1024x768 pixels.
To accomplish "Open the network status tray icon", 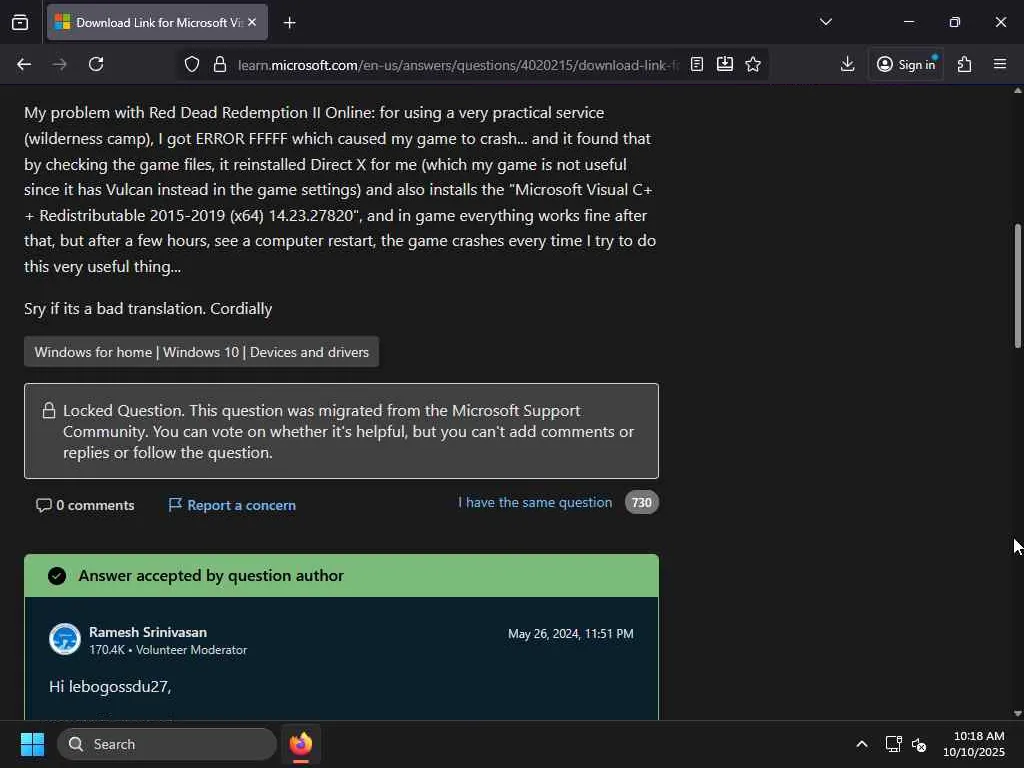I will coord(893,744).
